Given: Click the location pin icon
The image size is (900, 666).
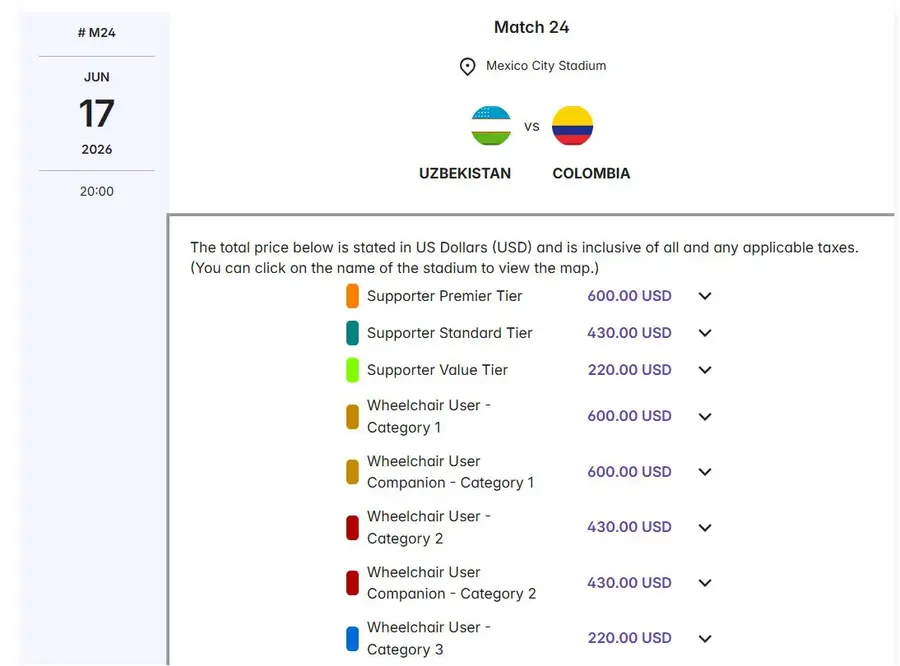Looking at the screenshot, I should [x=467, y=67].
